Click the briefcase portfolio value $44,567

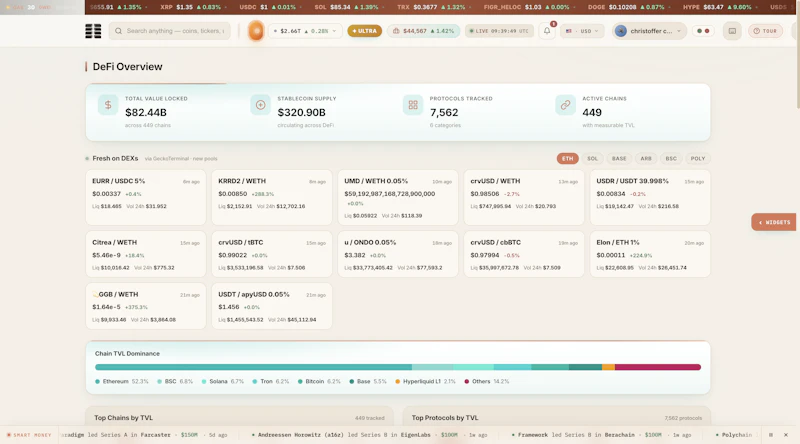423,31
